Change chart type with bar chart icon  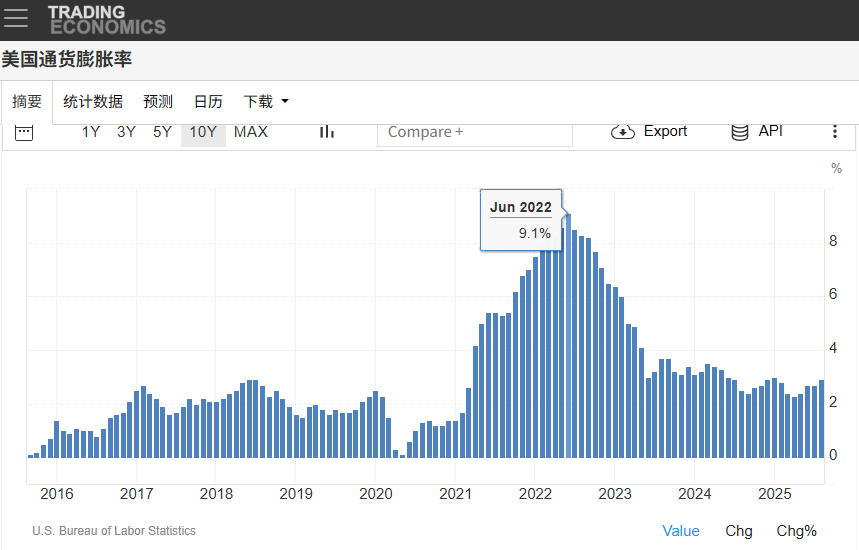click(326, 132)
